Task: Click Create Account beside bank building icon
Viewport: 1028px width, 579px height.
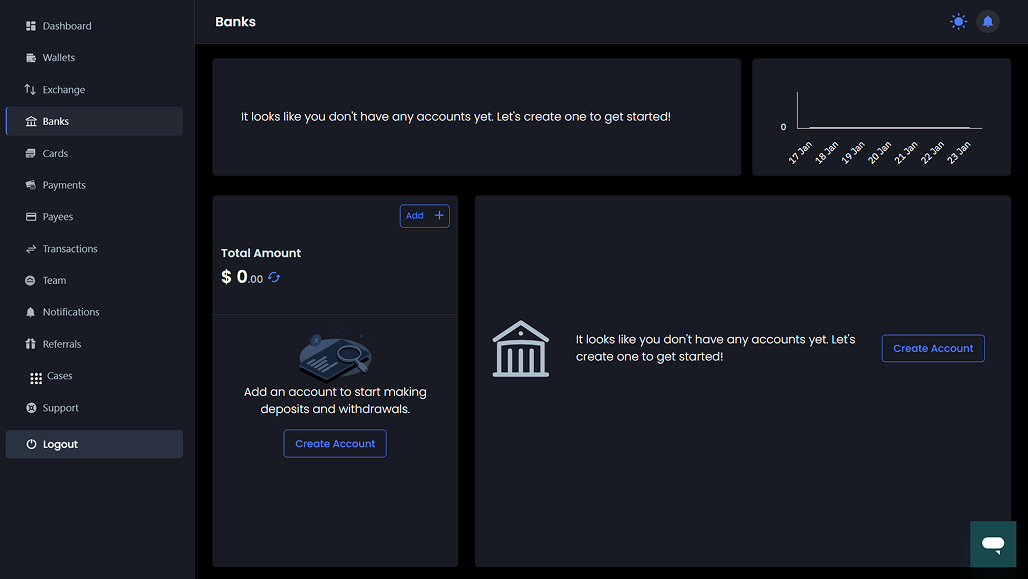Action: (933, 348)
